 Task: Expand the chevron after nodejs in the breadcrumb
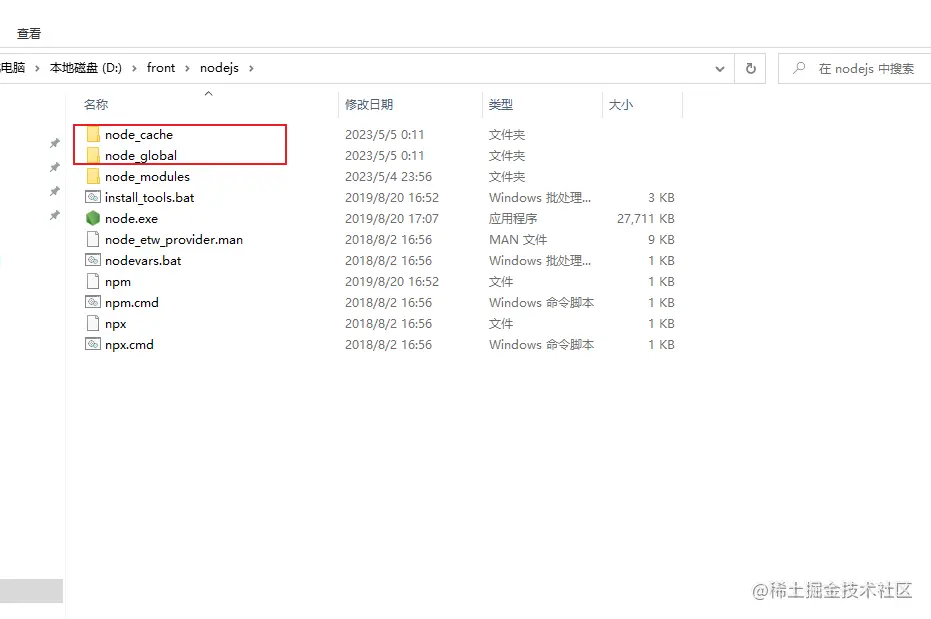pyautogui.click(x=251, y=68)
